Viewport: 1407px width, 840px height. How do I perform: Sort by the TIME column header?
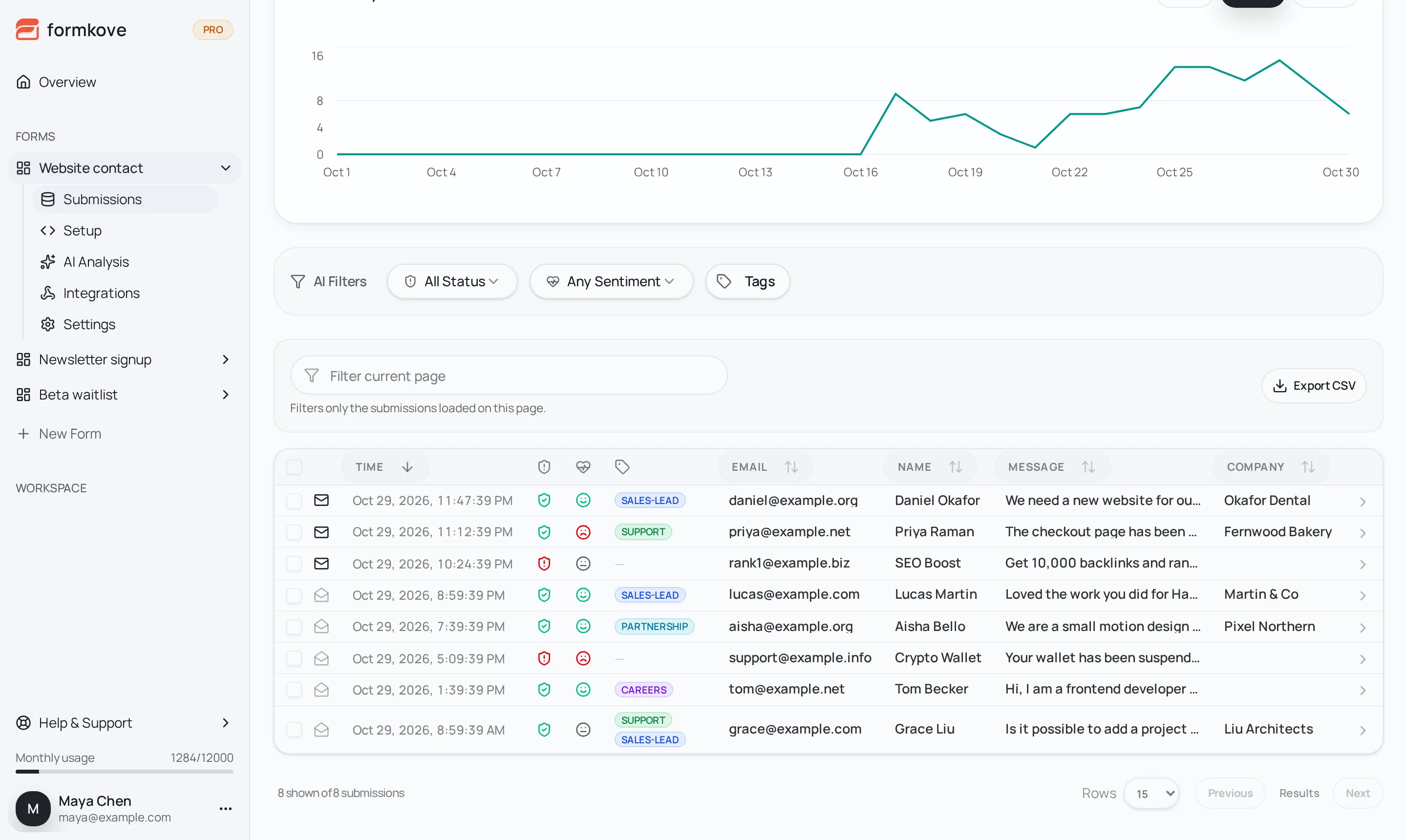384,467
